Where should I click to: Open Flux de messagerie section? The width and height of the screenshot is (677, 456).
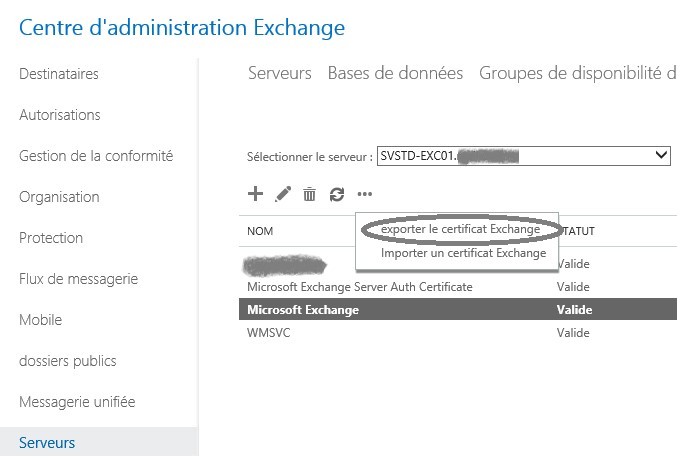79,279
